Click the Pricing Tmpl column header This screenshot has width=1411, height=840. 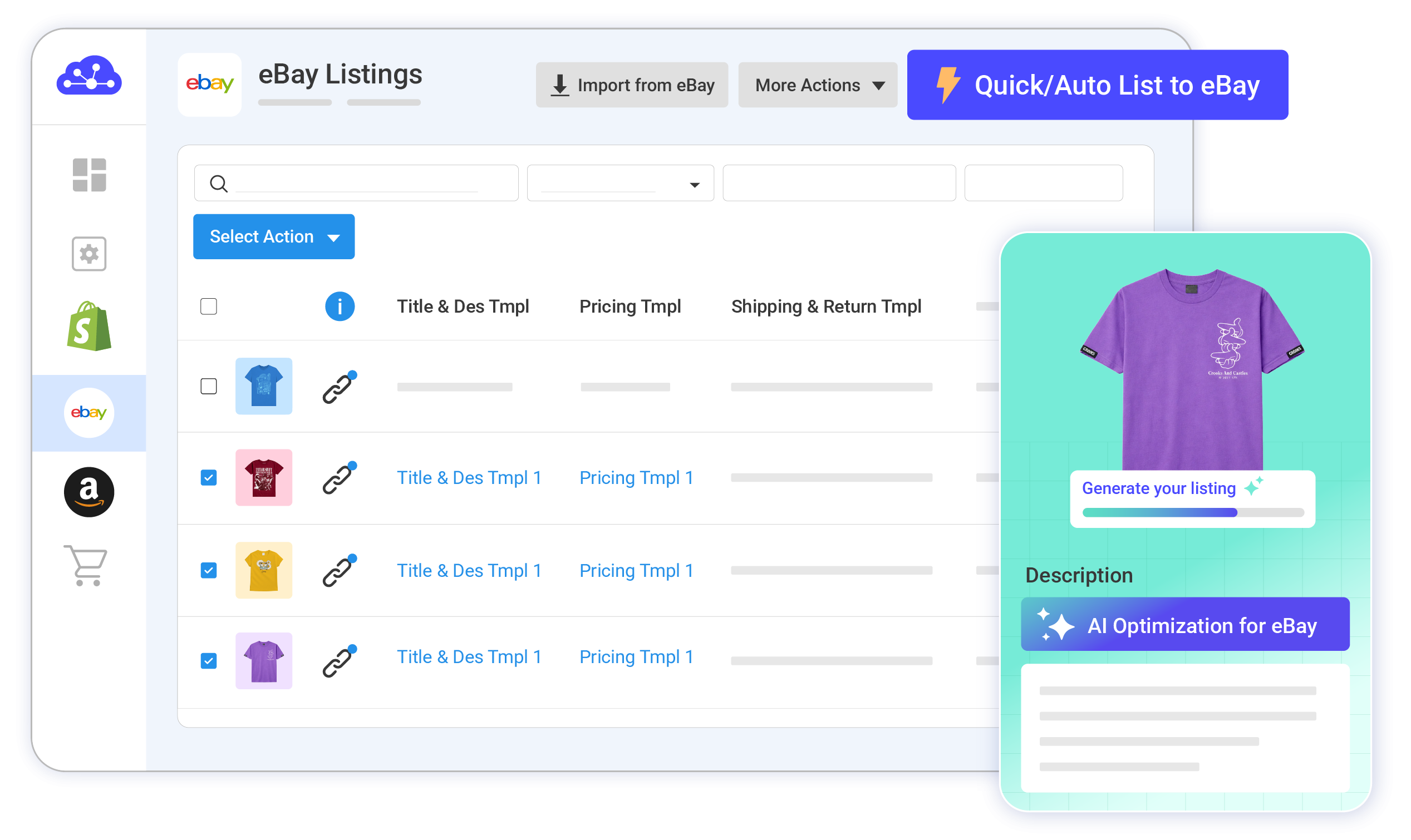tap(631, 307)
